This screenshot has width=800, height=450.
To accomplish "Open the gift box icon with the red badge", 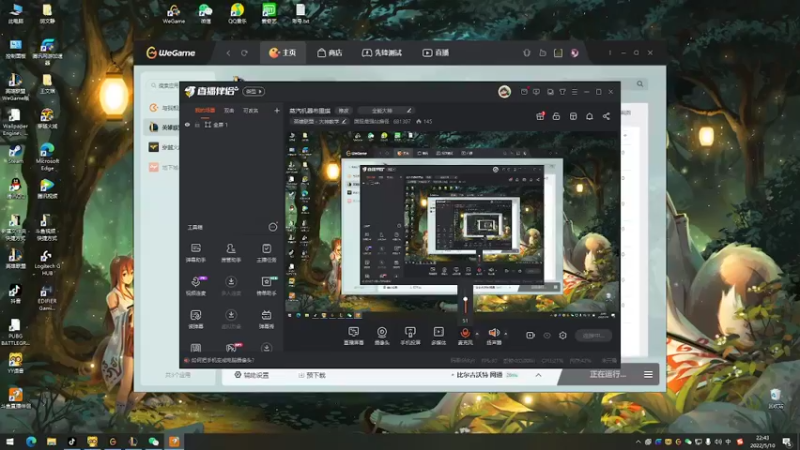I will tap(540, 116).
